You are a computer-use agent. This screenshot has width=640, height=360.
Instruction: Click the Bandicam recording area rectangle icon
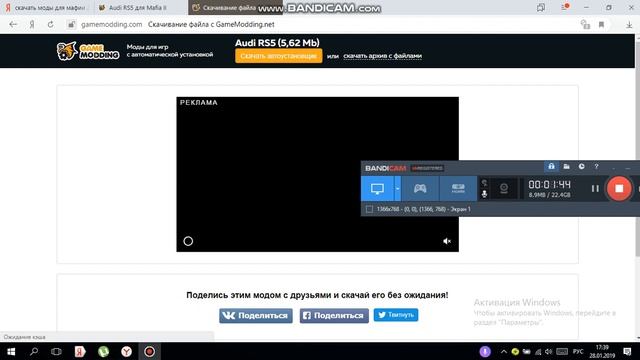pyautogui.click(x=369, y=209)
